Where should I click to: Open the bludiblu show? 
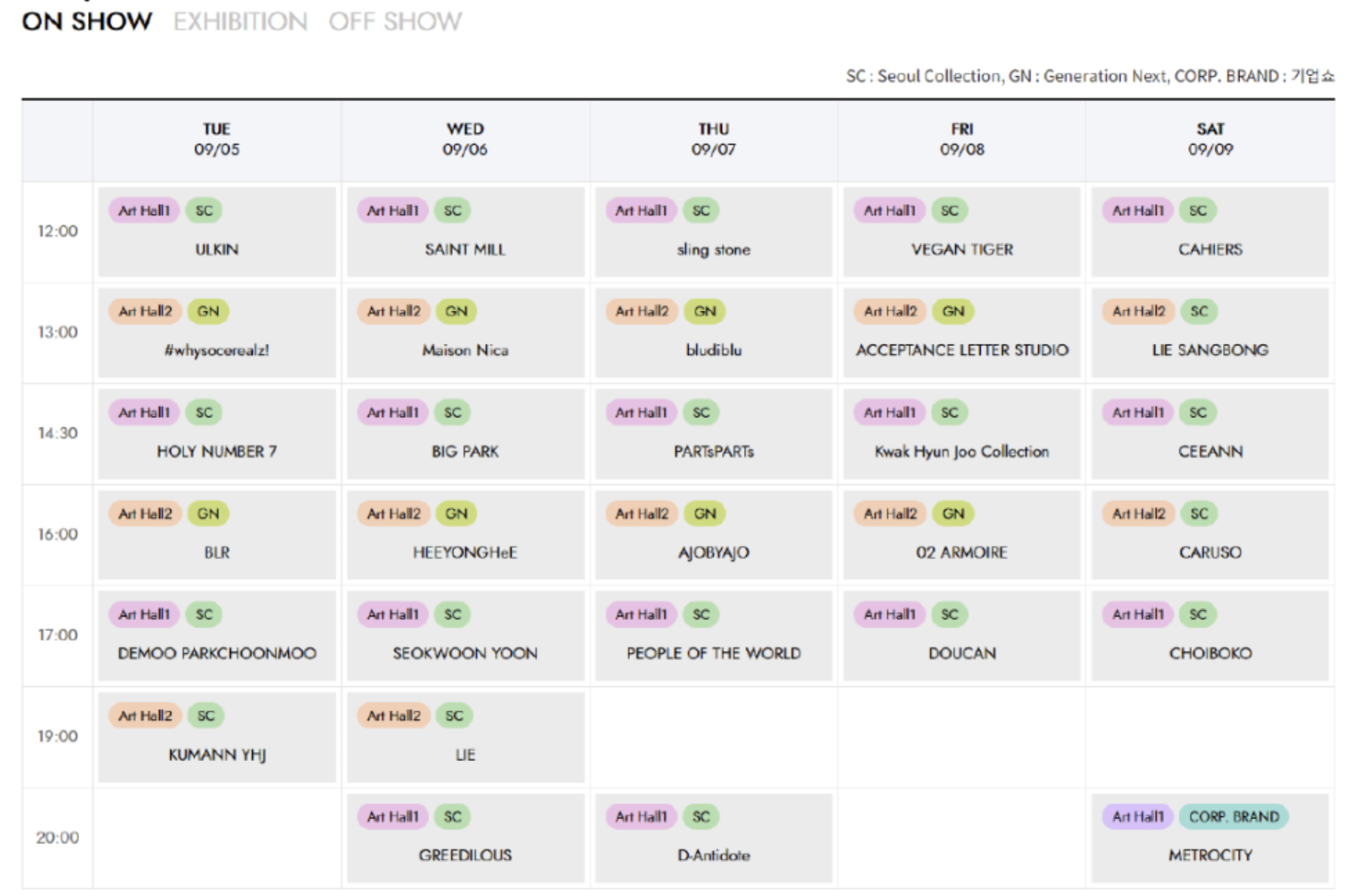pos(713,333)
